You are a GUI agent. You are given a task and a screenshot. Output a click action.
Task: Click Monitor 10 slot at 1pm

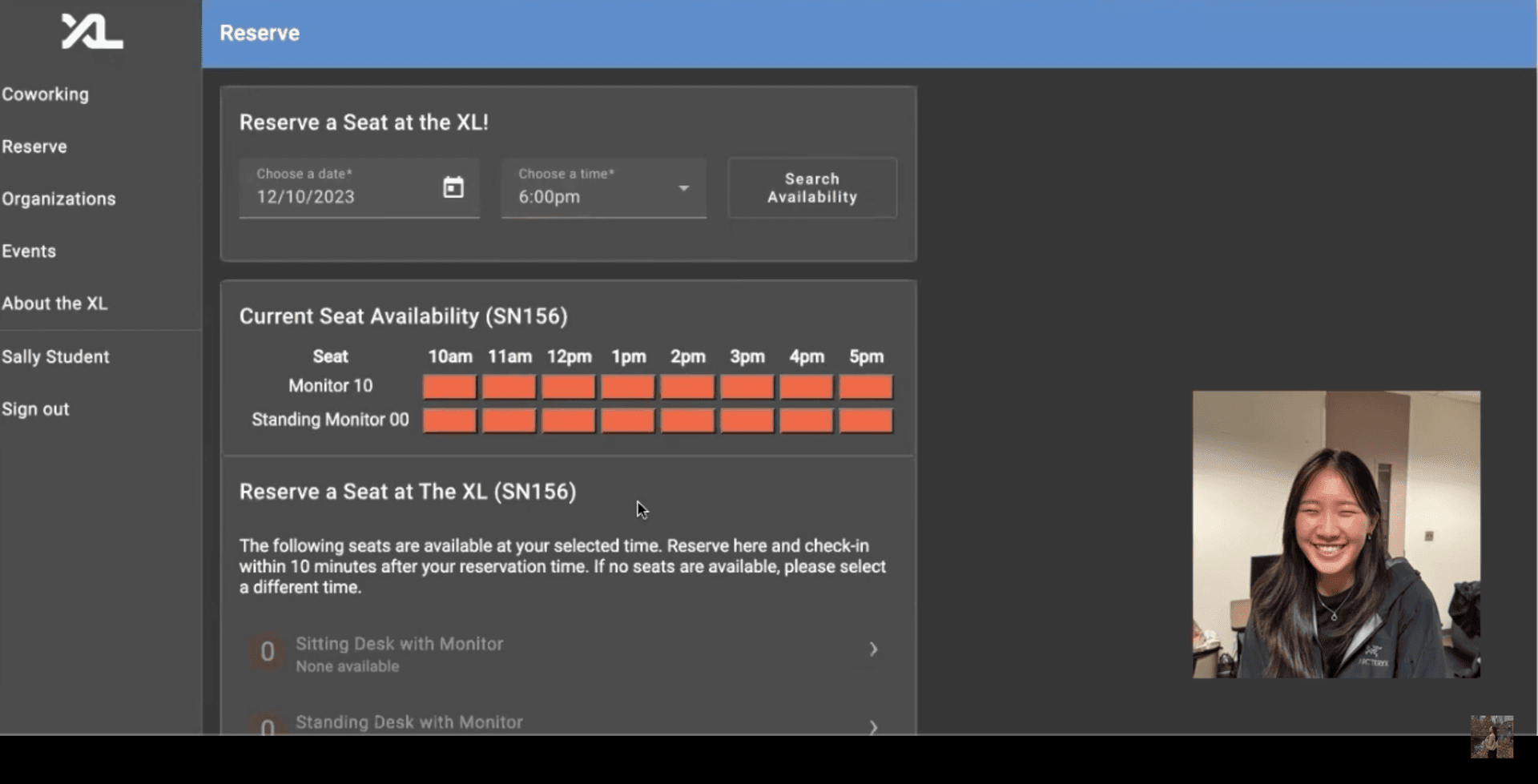point(628,387)
